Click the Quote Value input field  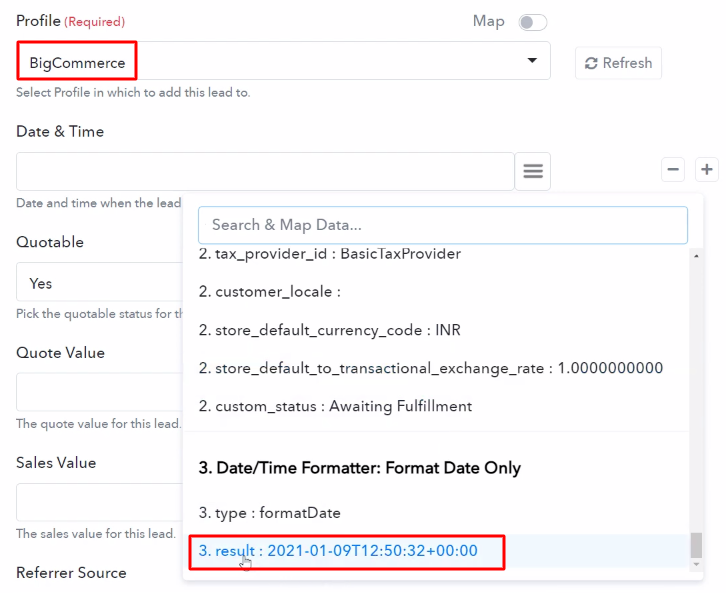coord(100,392)
